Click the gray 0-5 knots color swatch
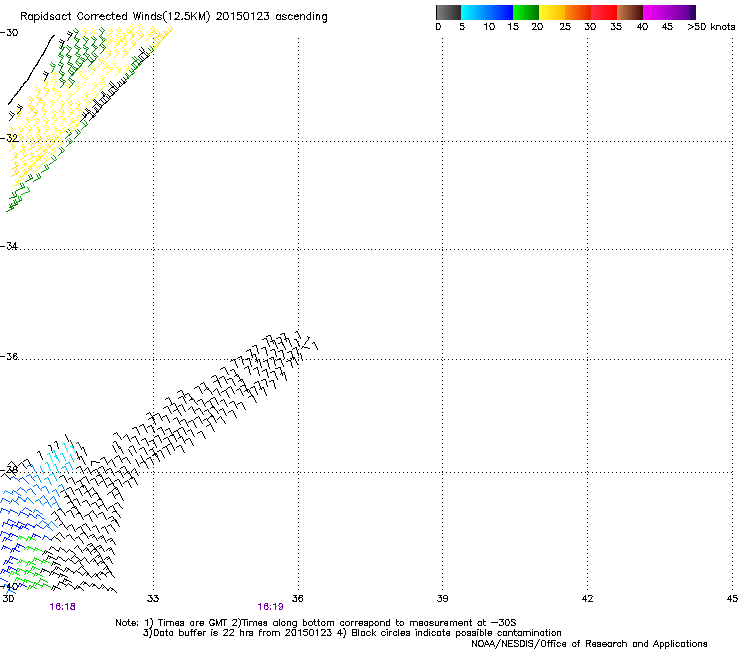740x650 pixels. [x=448, y=12]
